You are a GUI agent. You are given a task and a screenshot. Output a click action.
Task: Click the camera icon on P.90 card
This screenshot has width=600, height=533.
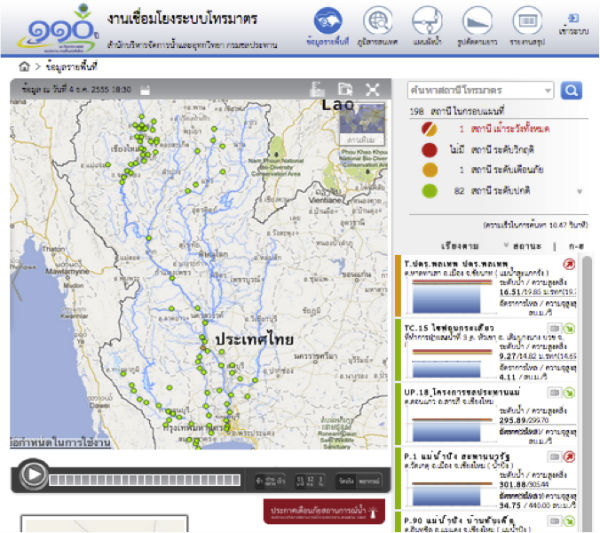(x=554, y=521)
